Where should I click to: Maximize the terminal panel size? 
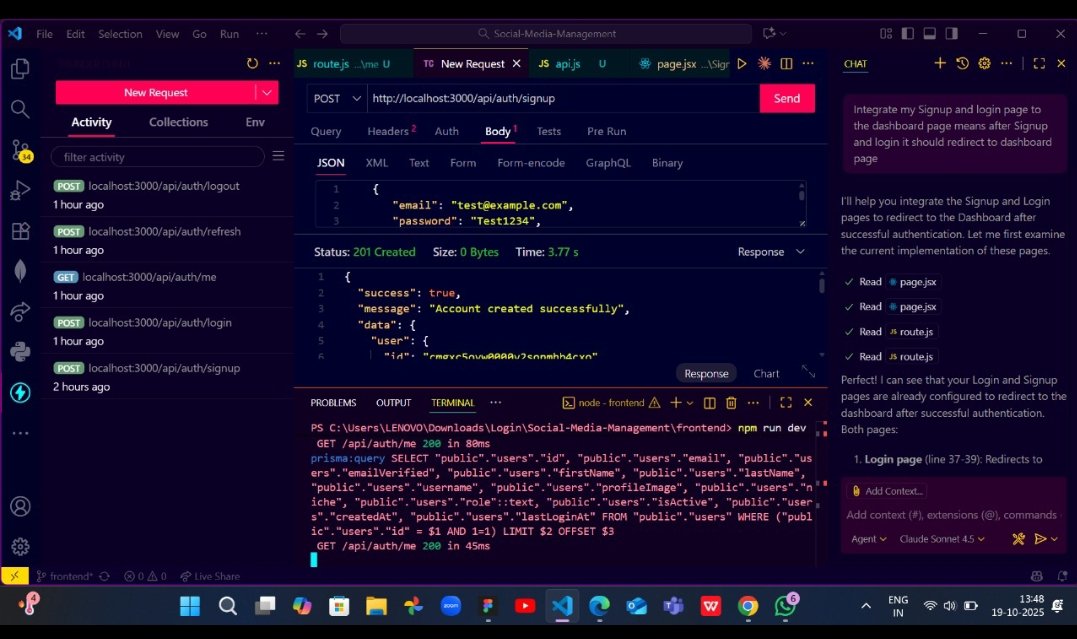(786, 403)
